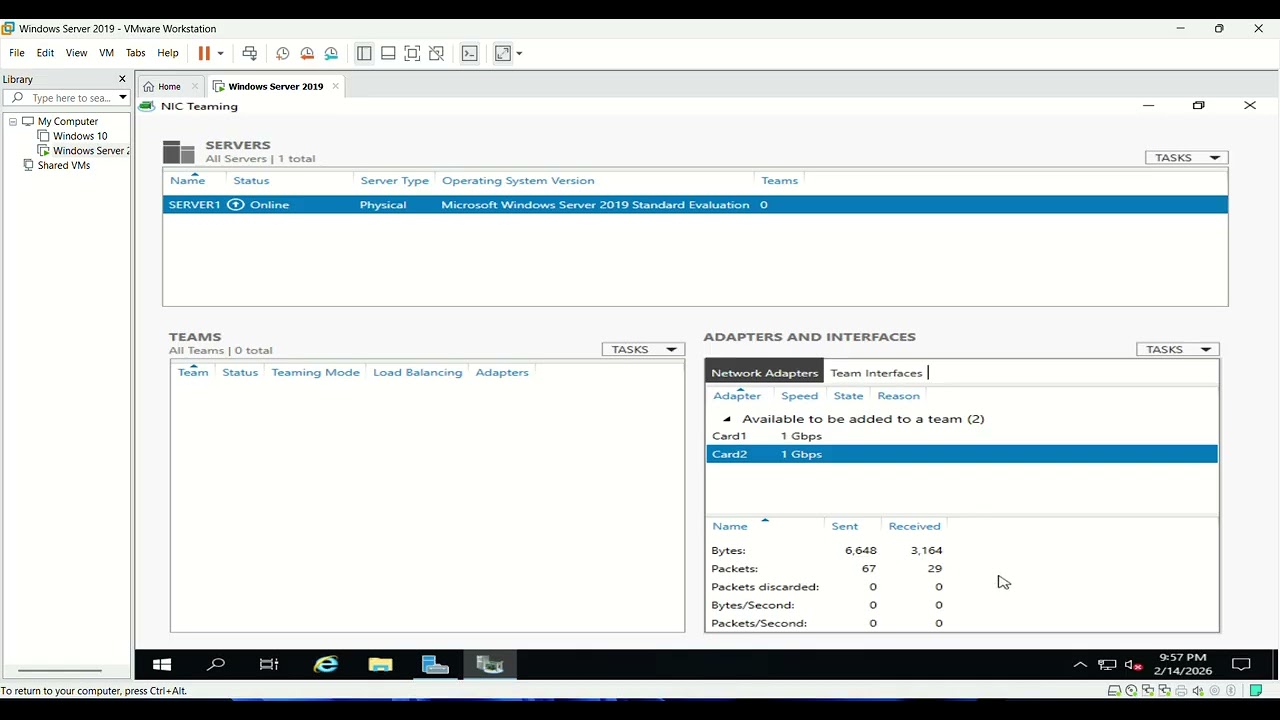Sort teams by Adapters column
Viewport: 1280px width, 720px height.
(502, 372)
